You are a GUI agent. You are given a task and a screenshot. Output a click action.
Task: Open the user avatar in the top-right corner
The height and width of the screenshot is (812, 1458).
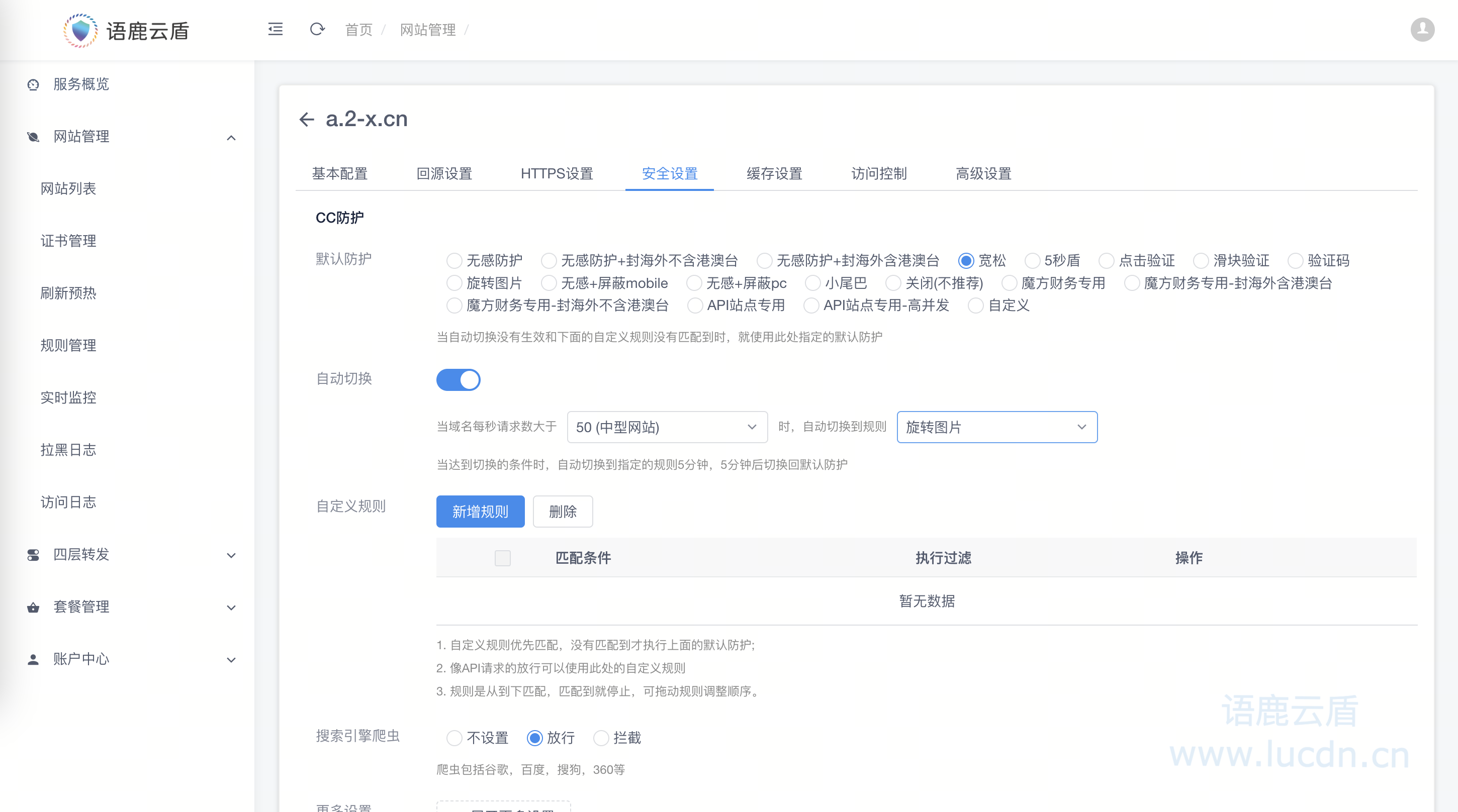click(x=1423, y=30)
